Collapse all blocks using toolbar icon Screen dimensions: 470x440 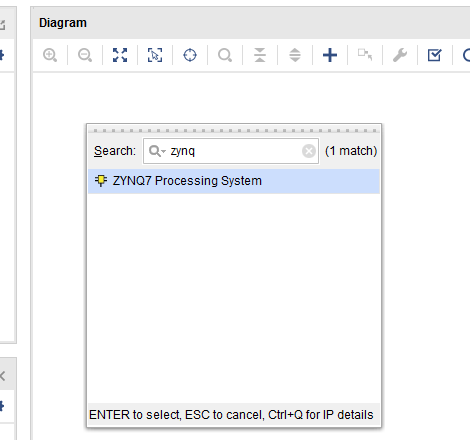[260, 55]
